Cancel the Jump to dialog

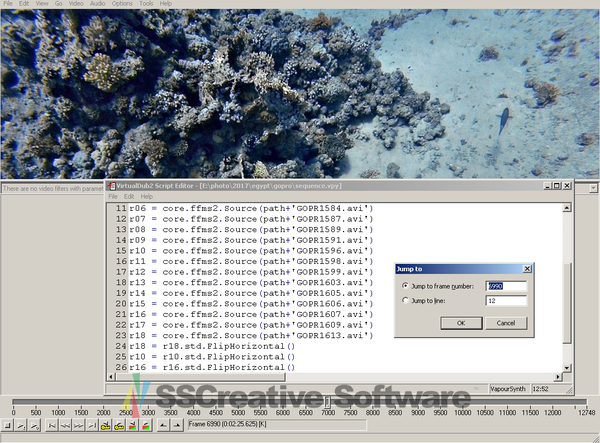[x=505, y=323]
